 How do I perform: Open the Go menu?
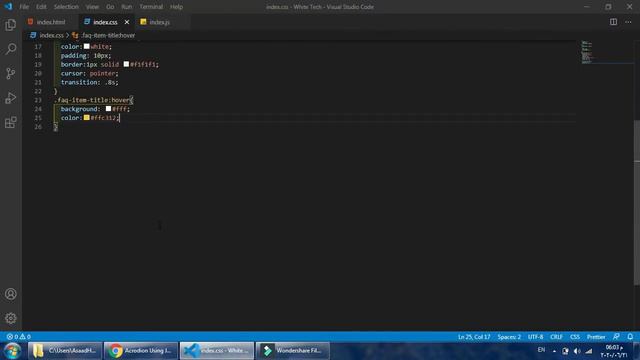pyautogui.click(x=110, y=7)
